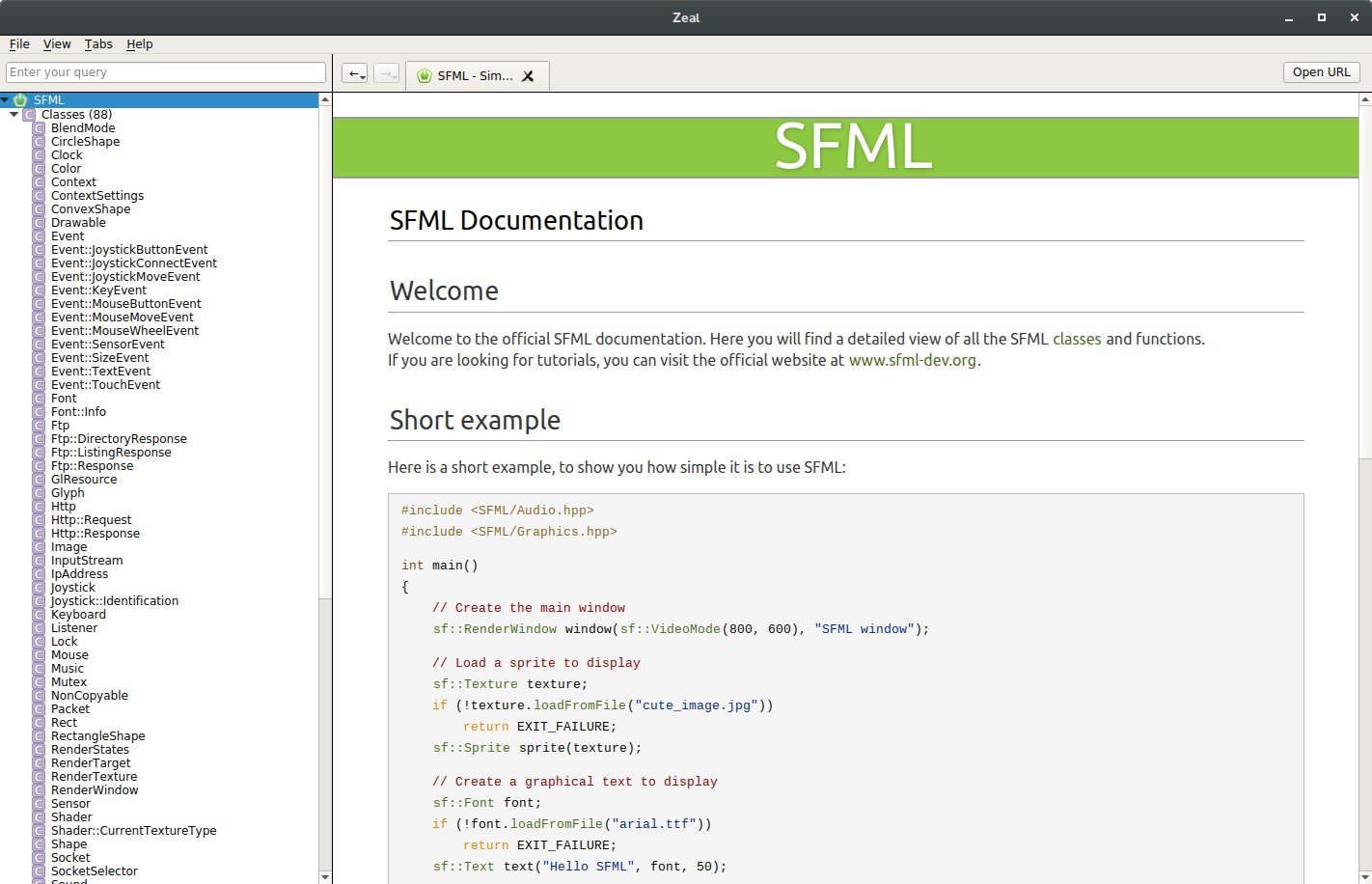Click the class icon beside Drawable
The image size is (1372, 884).
[x=39, y=223]
